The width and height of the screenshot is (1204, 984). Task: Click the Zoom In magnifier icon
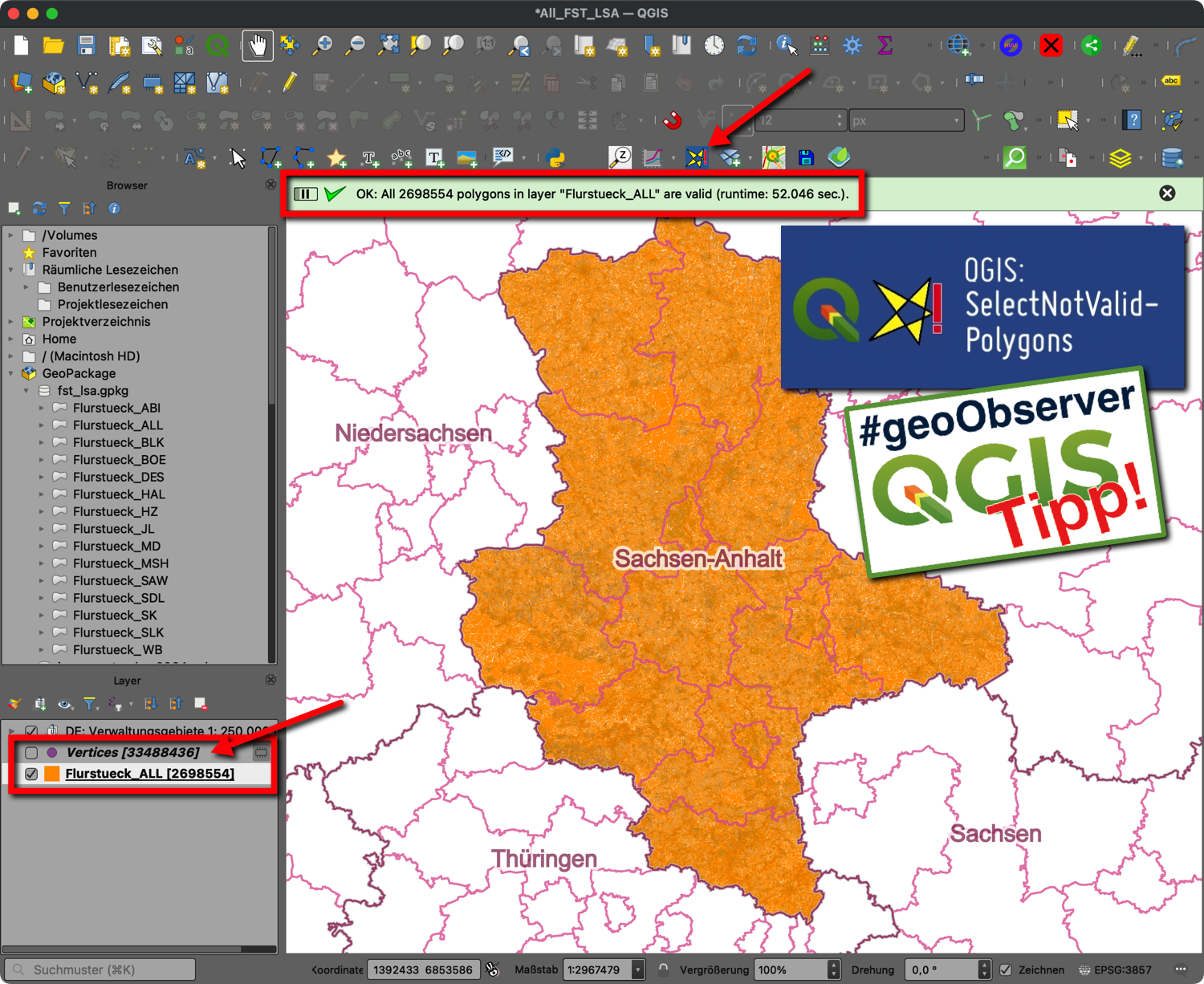(323, 46)
